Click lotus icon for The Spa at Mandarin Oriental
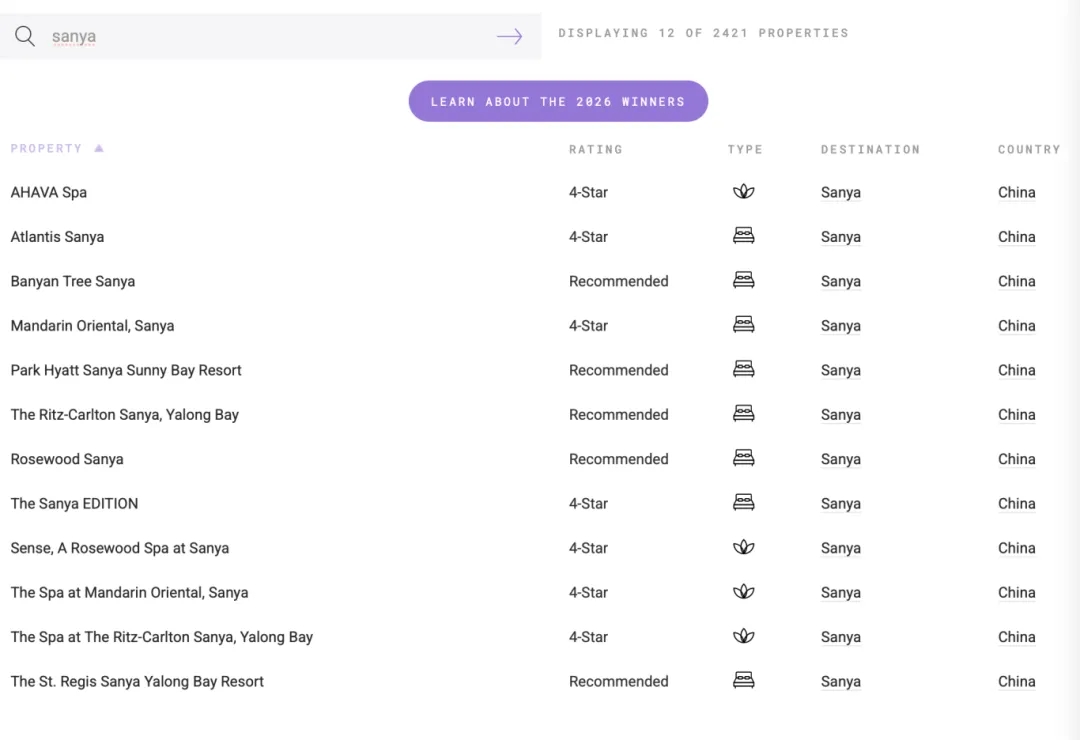This screenshot has height=740, width=1080. coord(743,592)
